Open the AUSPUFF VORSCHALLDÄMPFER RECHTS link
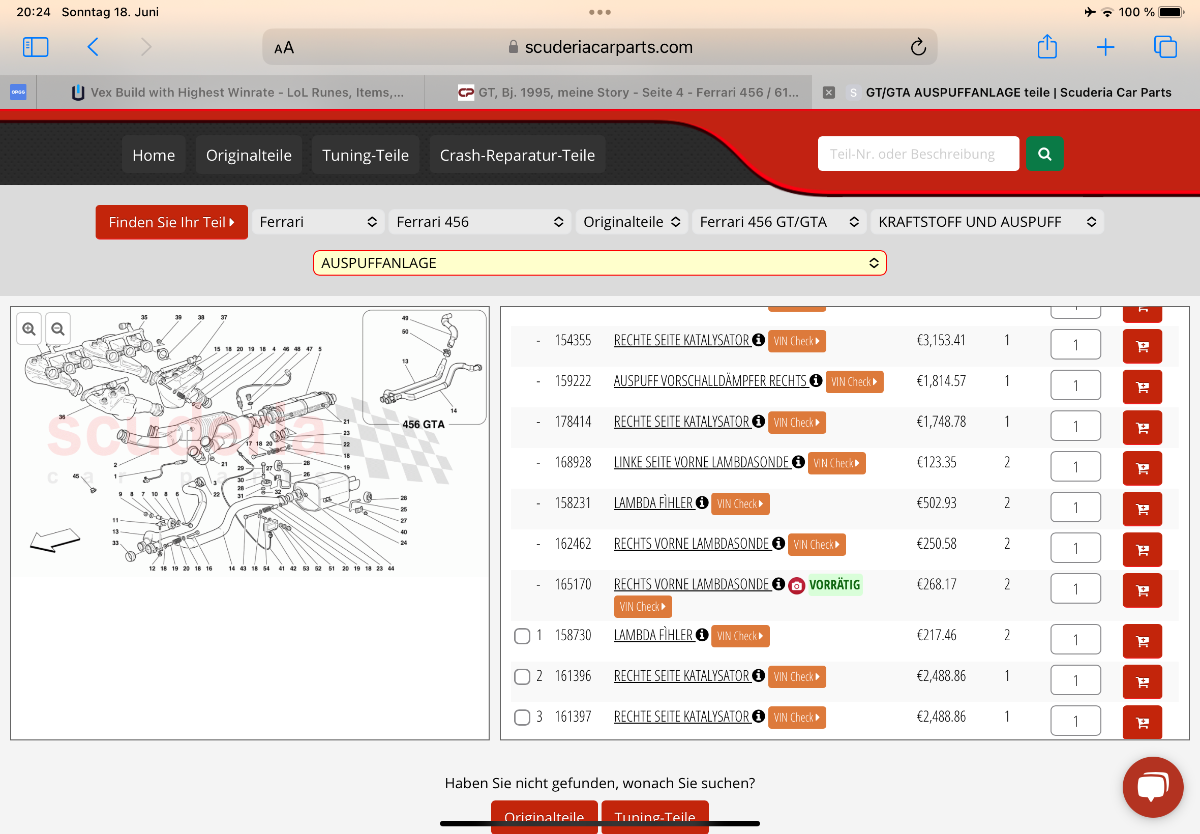Image resolution: width=1200 pixels, height=834 pixels. pos(710,381)
